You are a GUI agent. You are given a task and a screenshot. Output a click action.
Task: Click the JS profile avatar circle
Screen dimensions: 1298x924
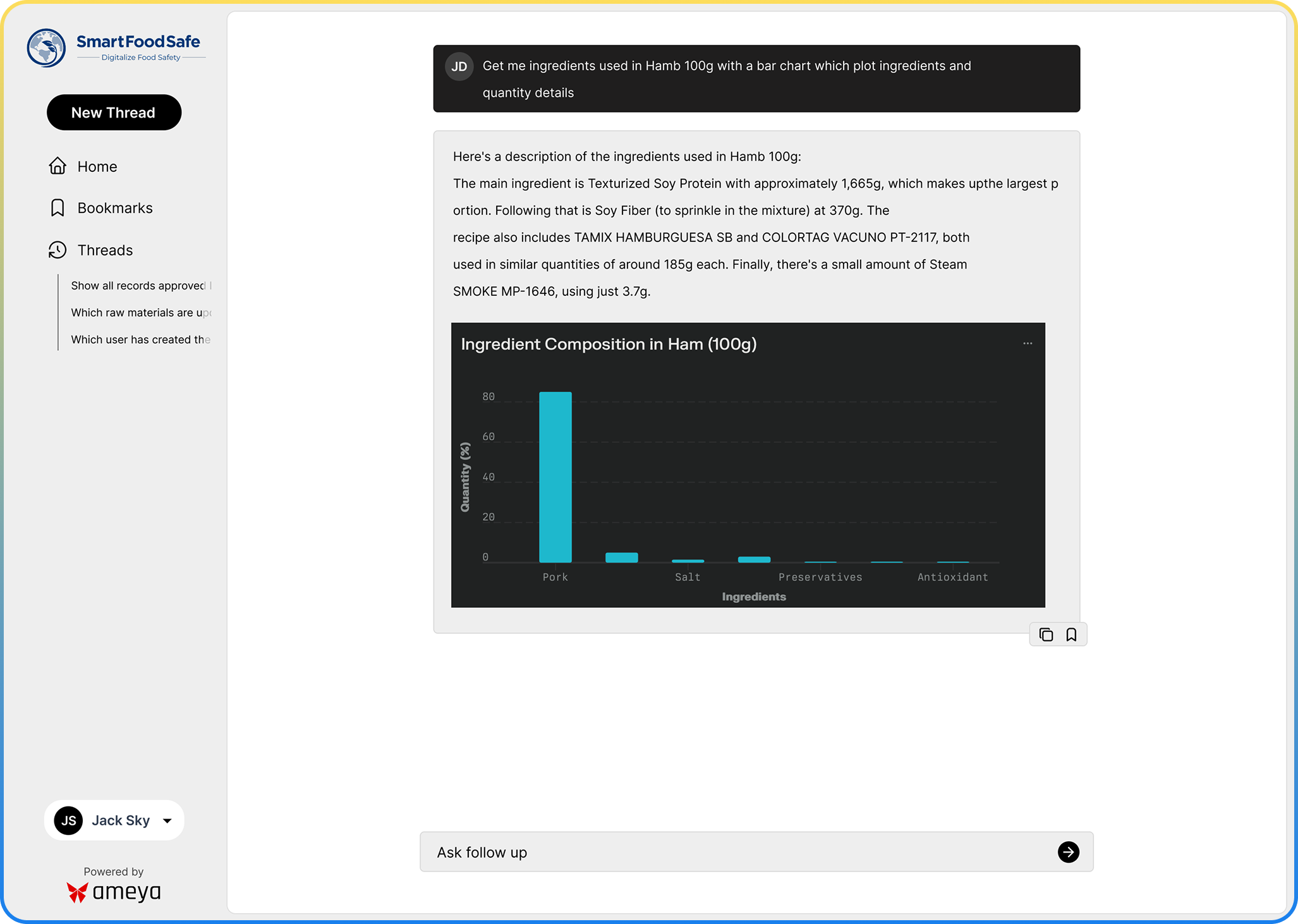(x=69, y=821)
